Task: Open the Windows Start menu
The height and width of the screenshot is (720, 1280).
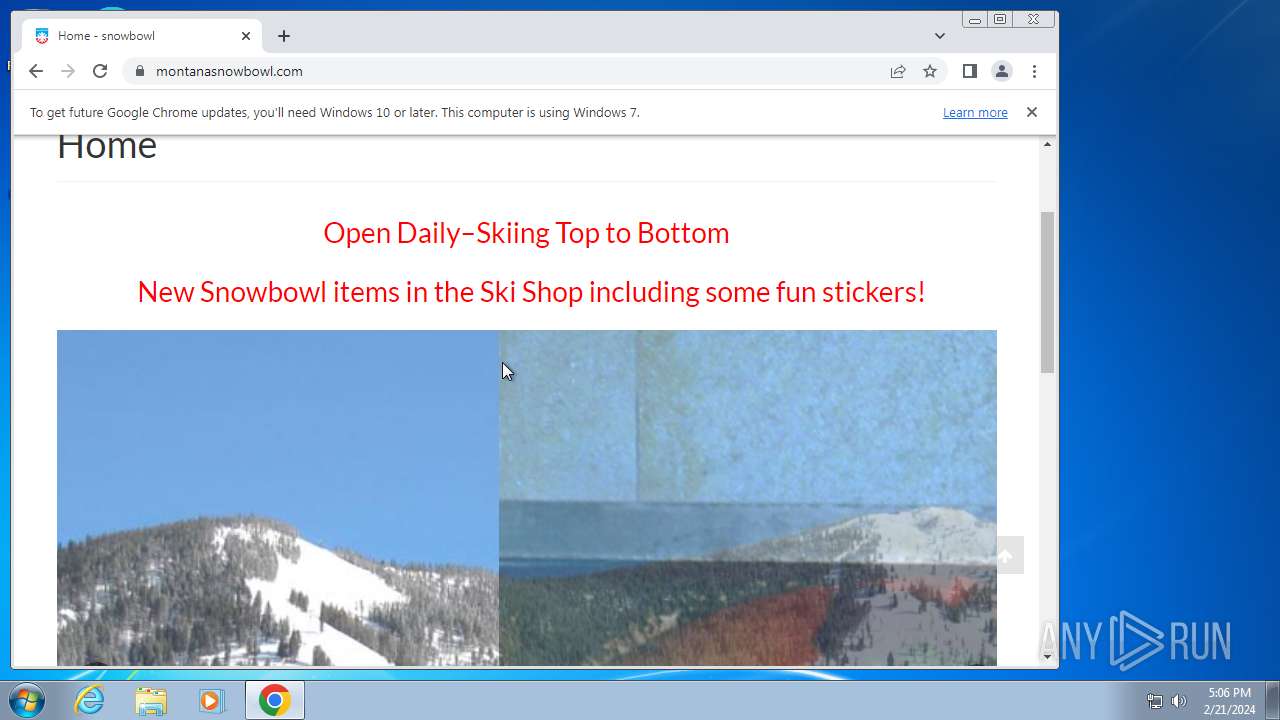Action: point(27,700)
